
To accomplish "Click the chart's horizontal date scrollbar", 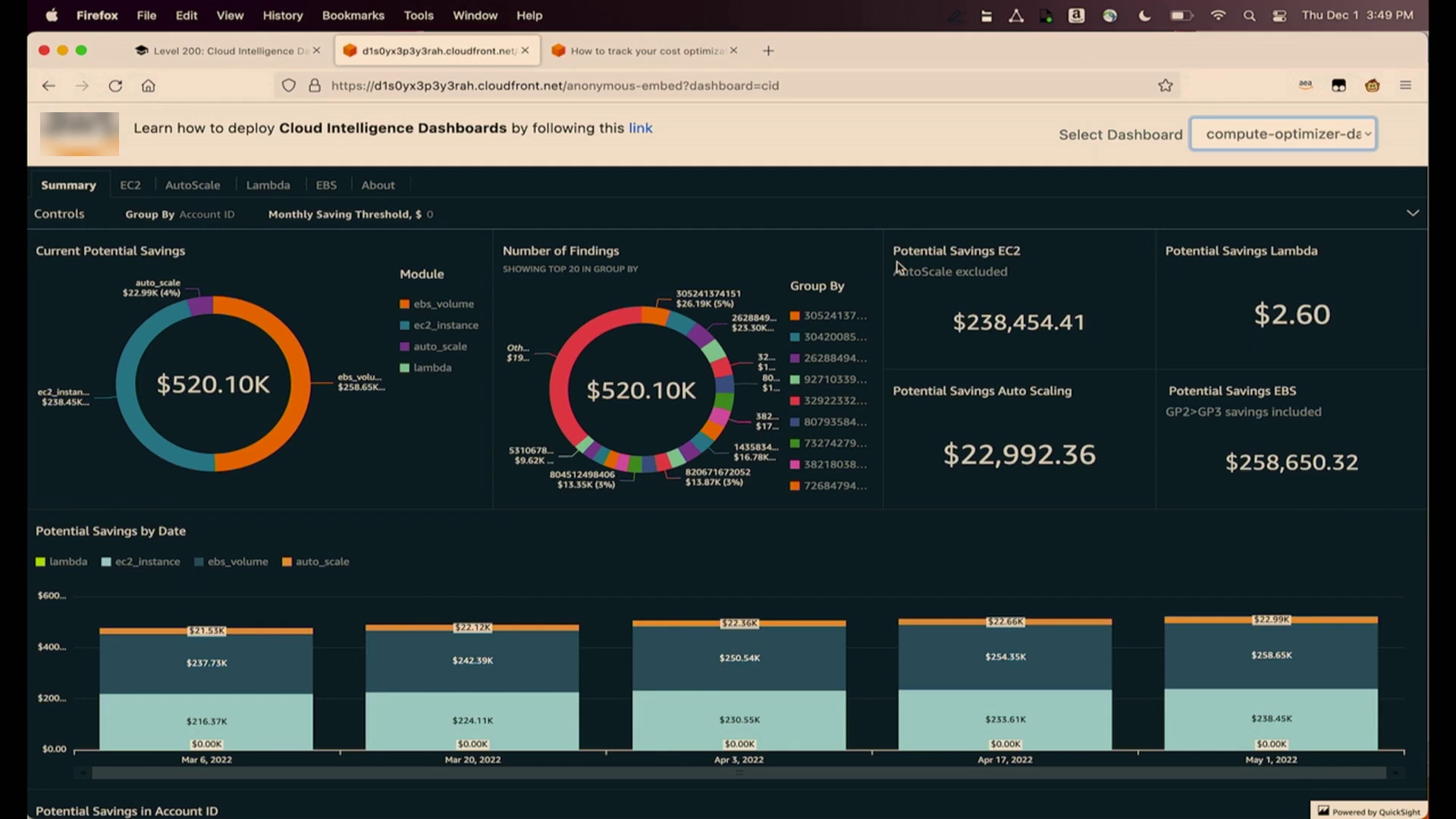I will click(739, 773).
